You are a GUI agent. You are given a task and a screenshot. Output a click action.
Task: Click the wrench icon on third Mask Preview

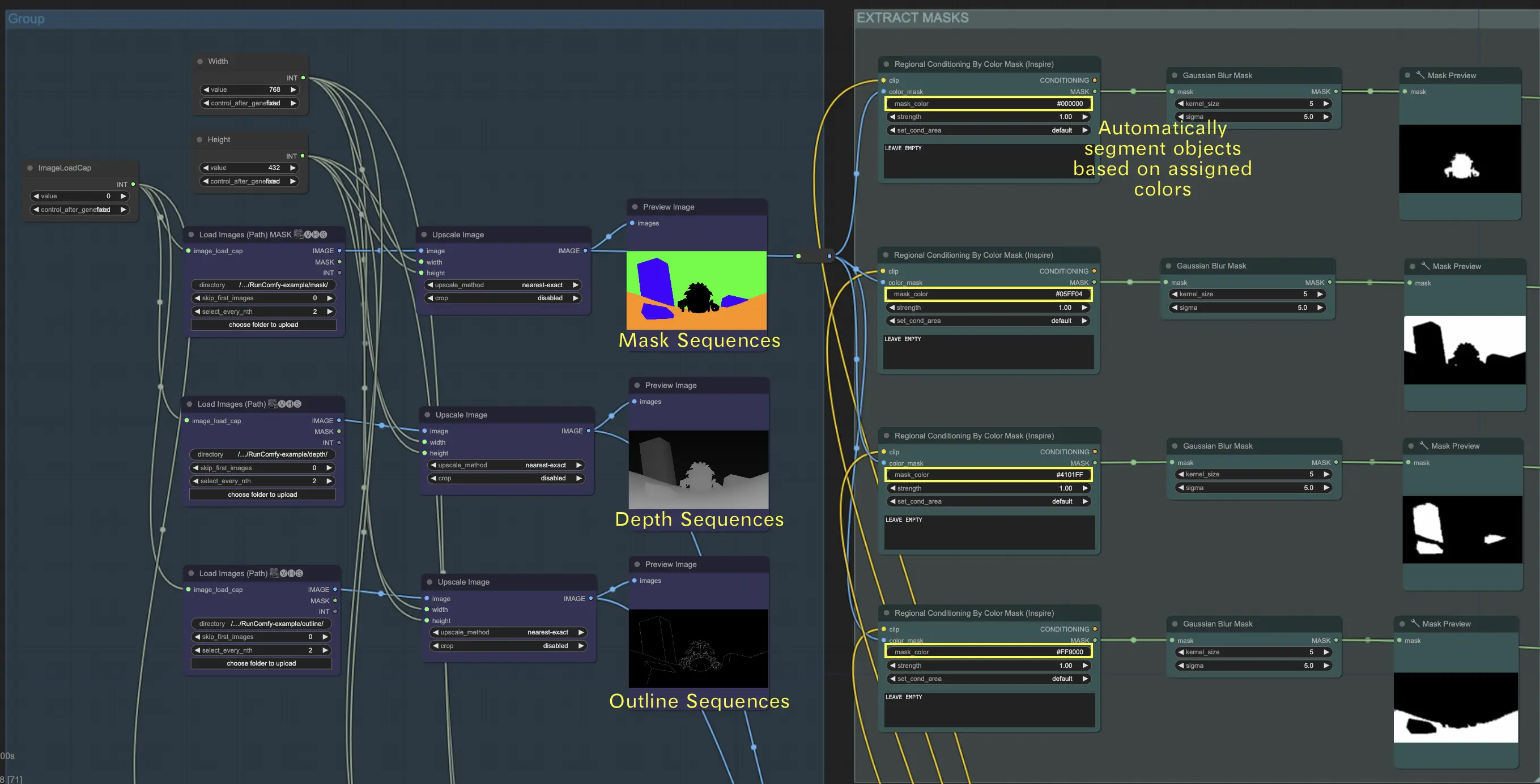(1423, 446)
